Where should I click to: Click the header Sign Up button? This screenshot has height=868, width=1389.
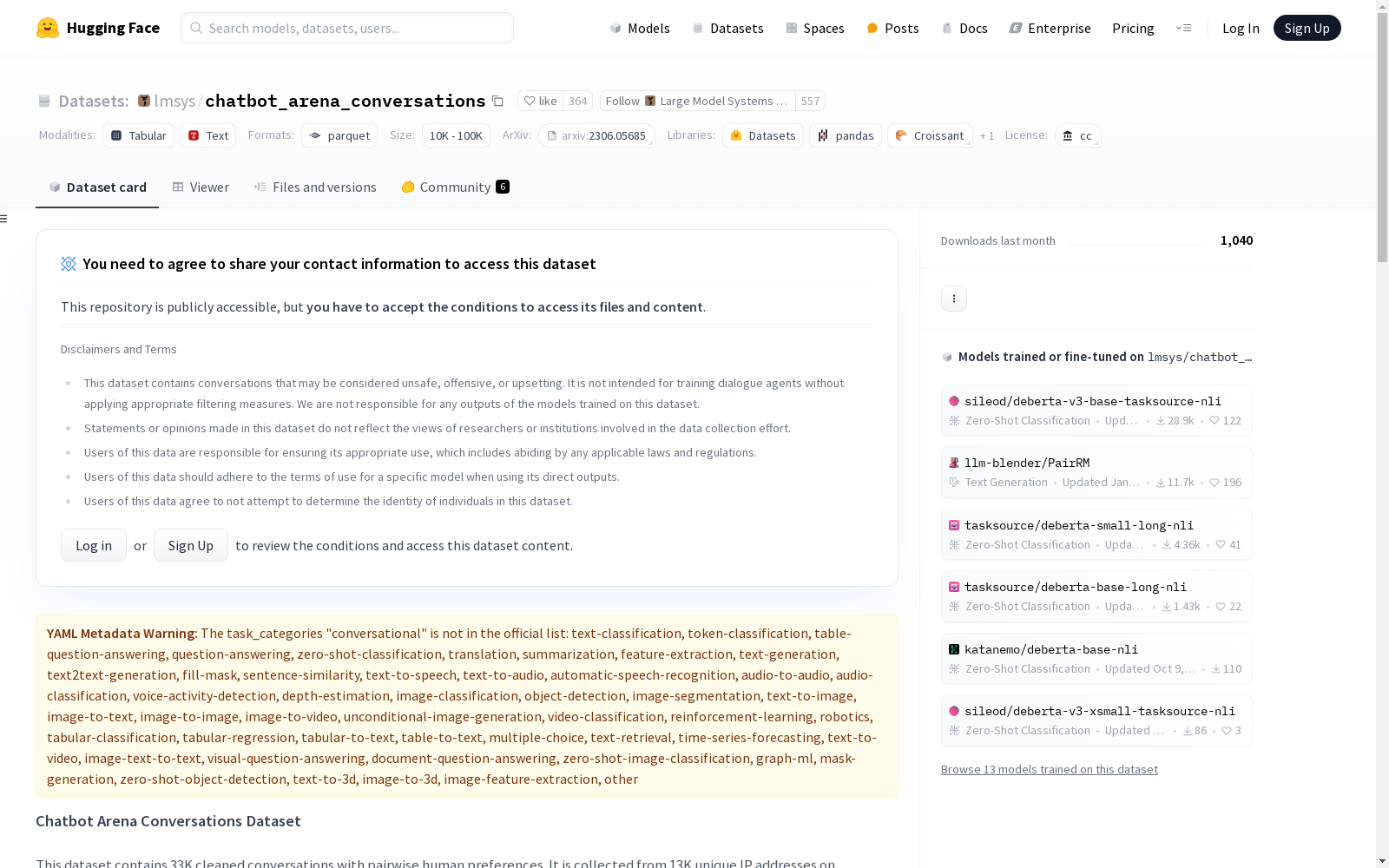click(x=1307, y=28)
